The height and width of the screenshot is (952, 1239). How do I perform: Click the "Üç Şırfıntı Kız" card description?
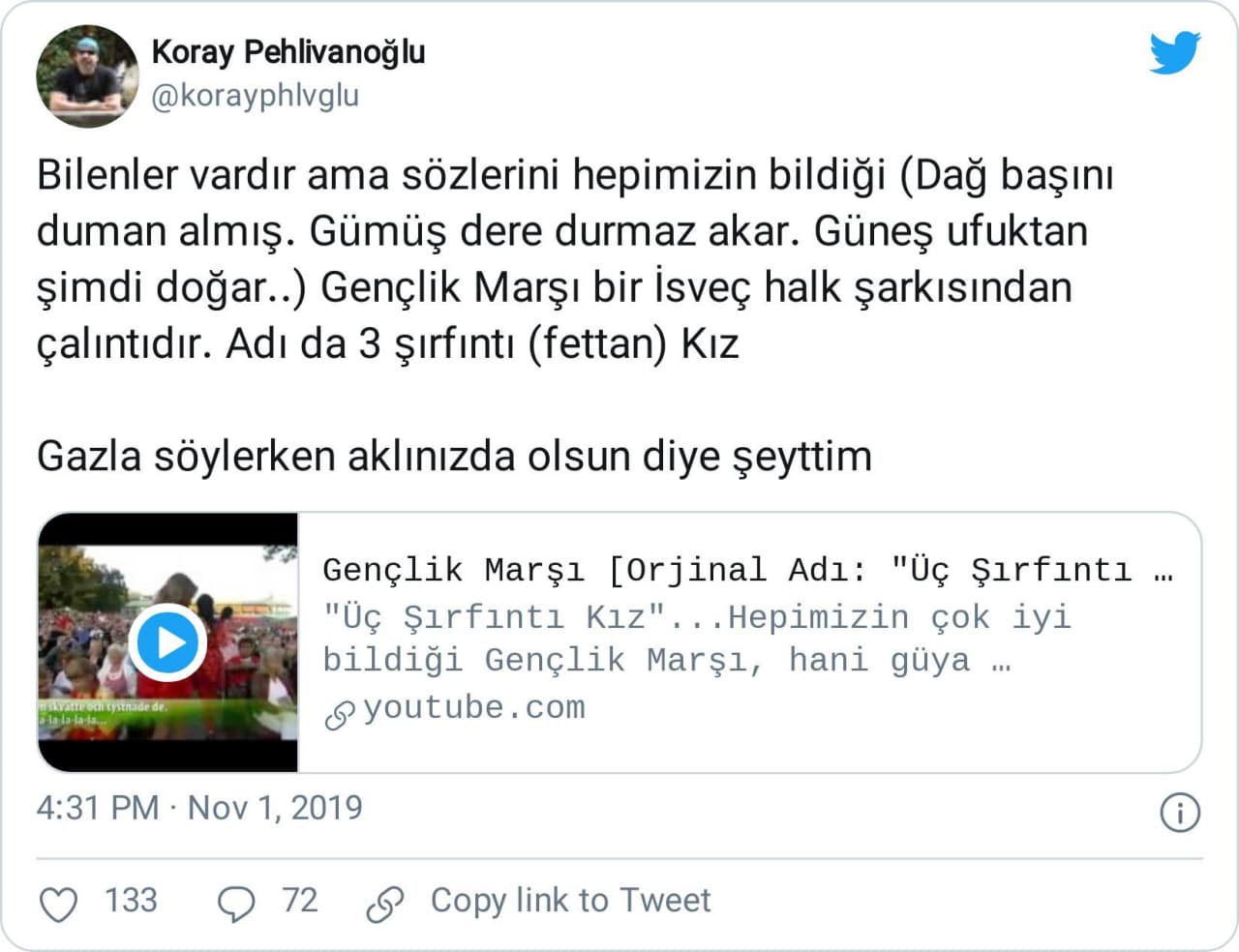click(697, 639)
